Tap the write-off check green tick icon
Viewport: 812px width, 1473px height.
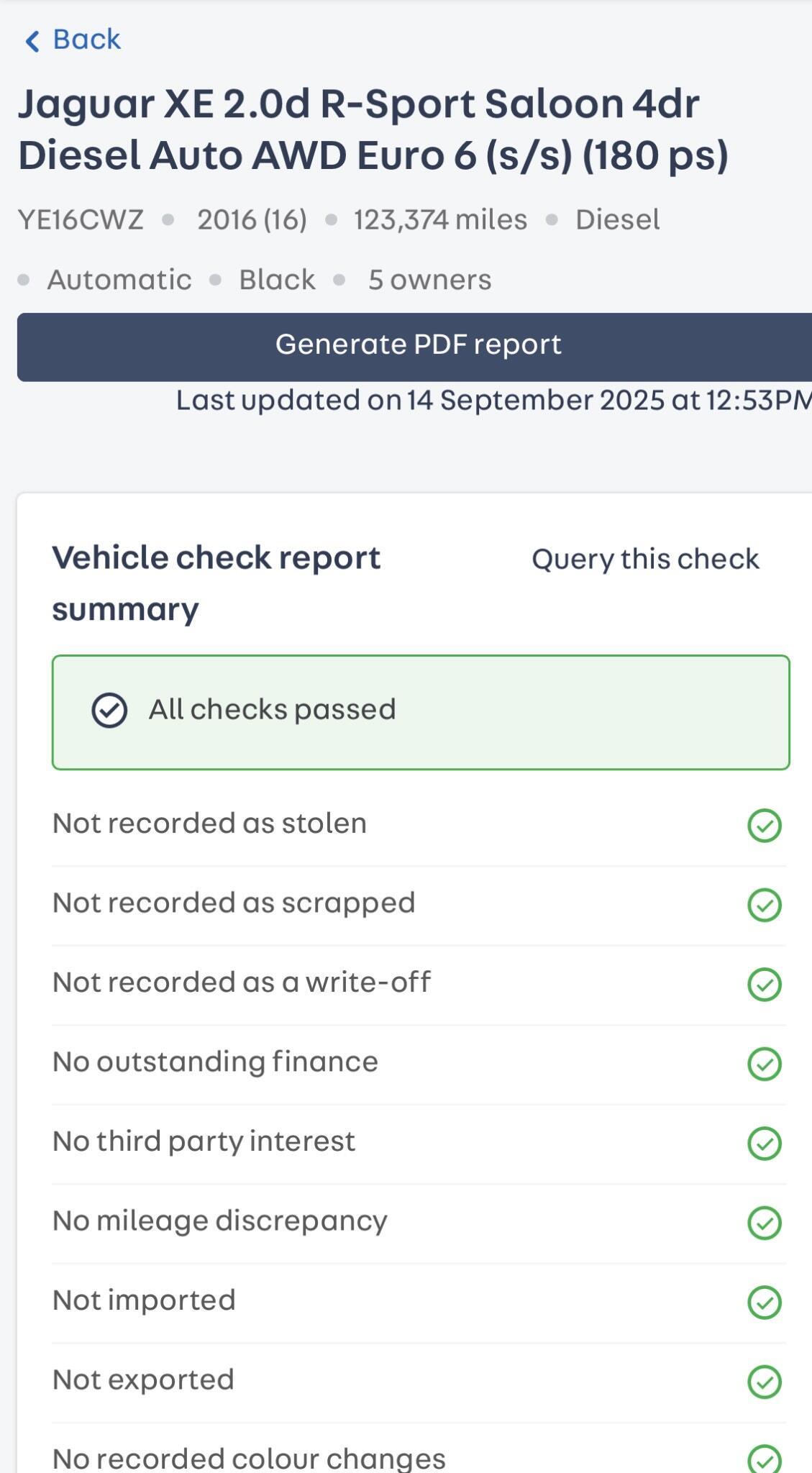764,984
